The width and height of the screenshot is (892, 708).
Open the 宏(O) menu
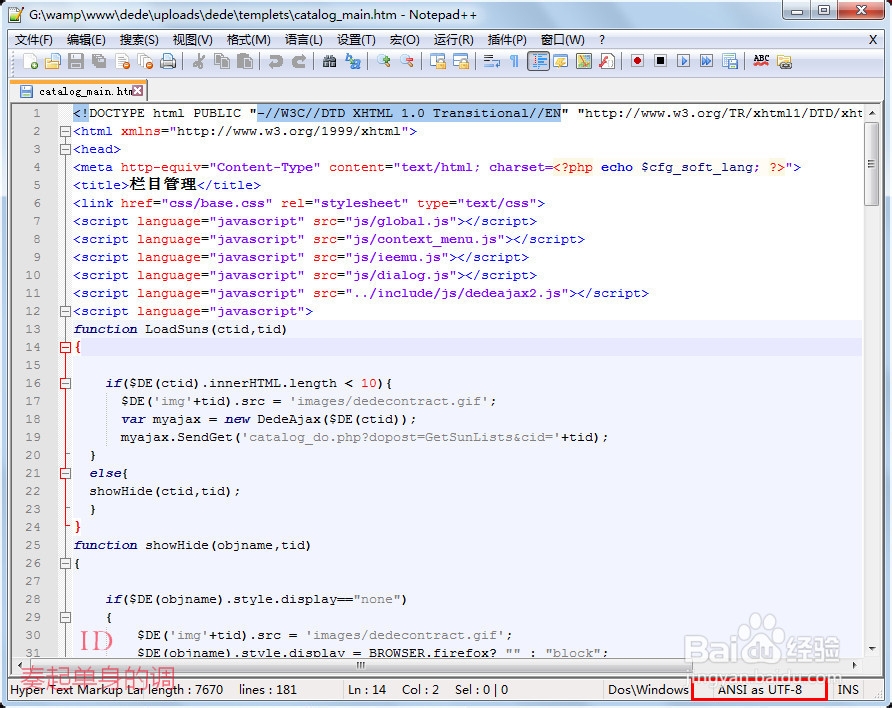tap(404, 40)
